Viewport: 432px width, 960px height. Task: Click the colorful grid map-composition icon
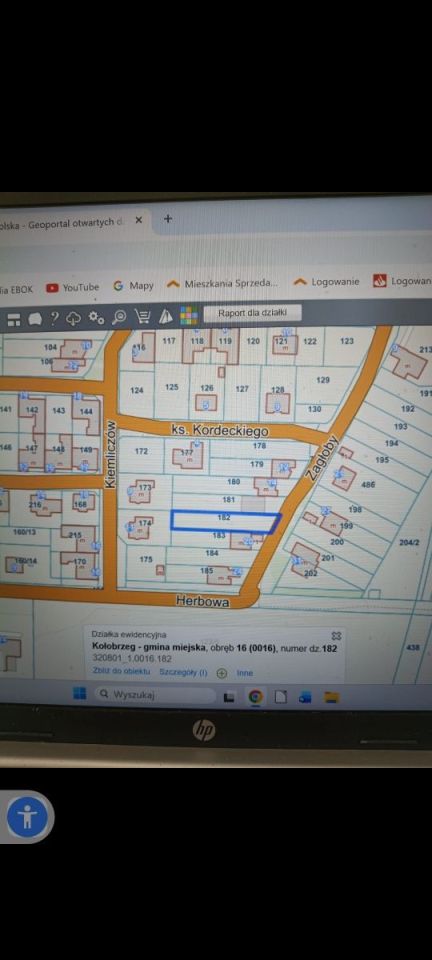pyautogui.click(x=188, y=315)
